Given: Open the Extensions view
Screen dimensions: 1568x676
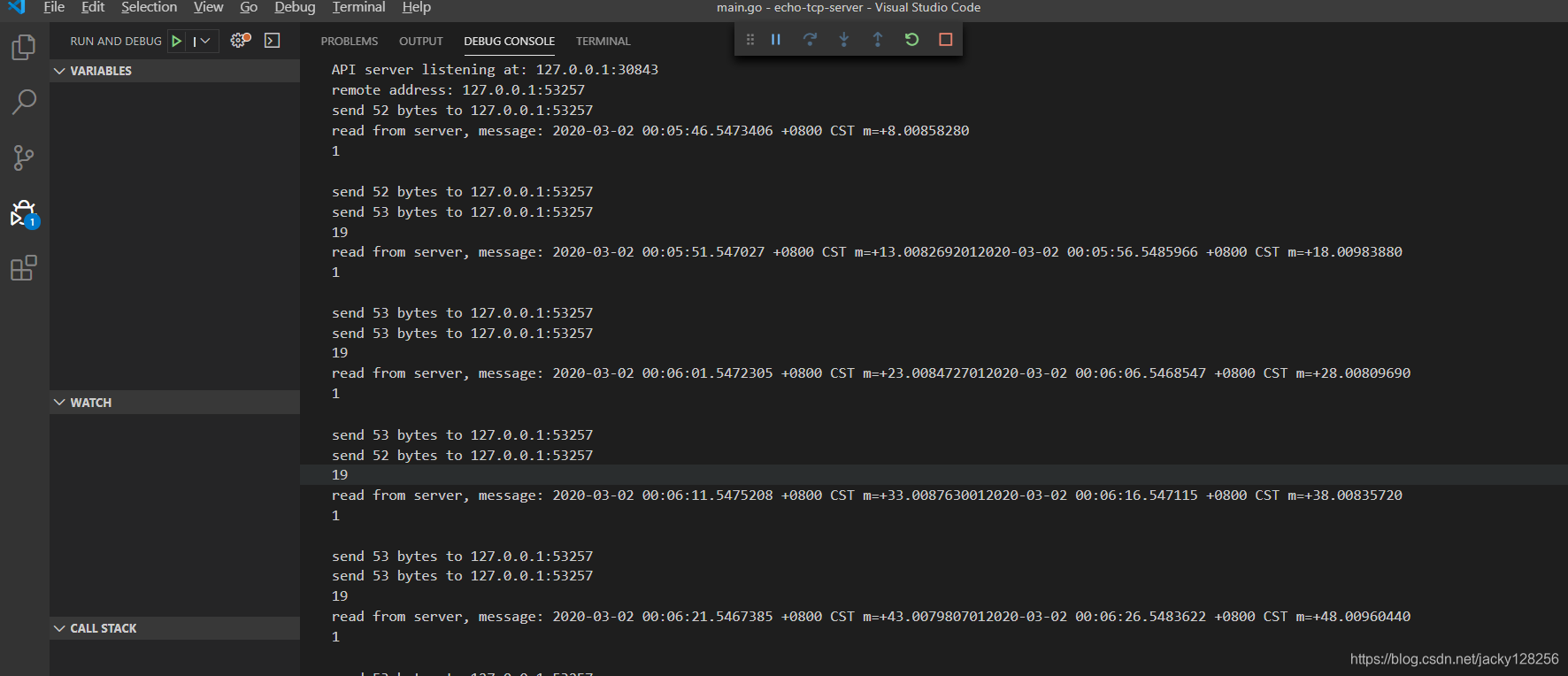Looking at the screenshot, I should [x=24, y=268].
